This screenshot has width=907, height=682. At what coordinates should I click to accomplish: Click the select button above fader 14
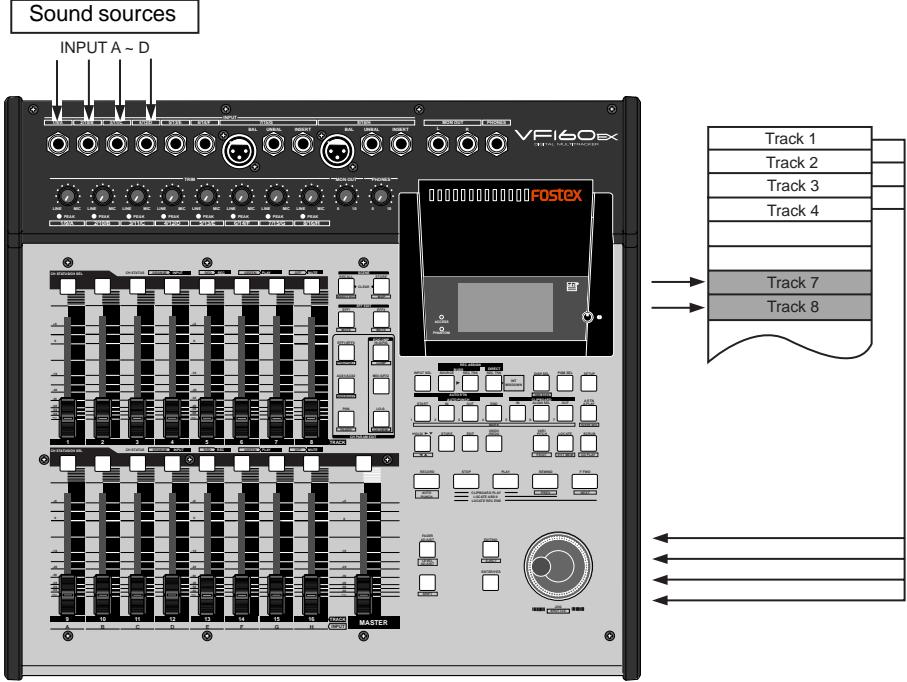click(242, 463)
